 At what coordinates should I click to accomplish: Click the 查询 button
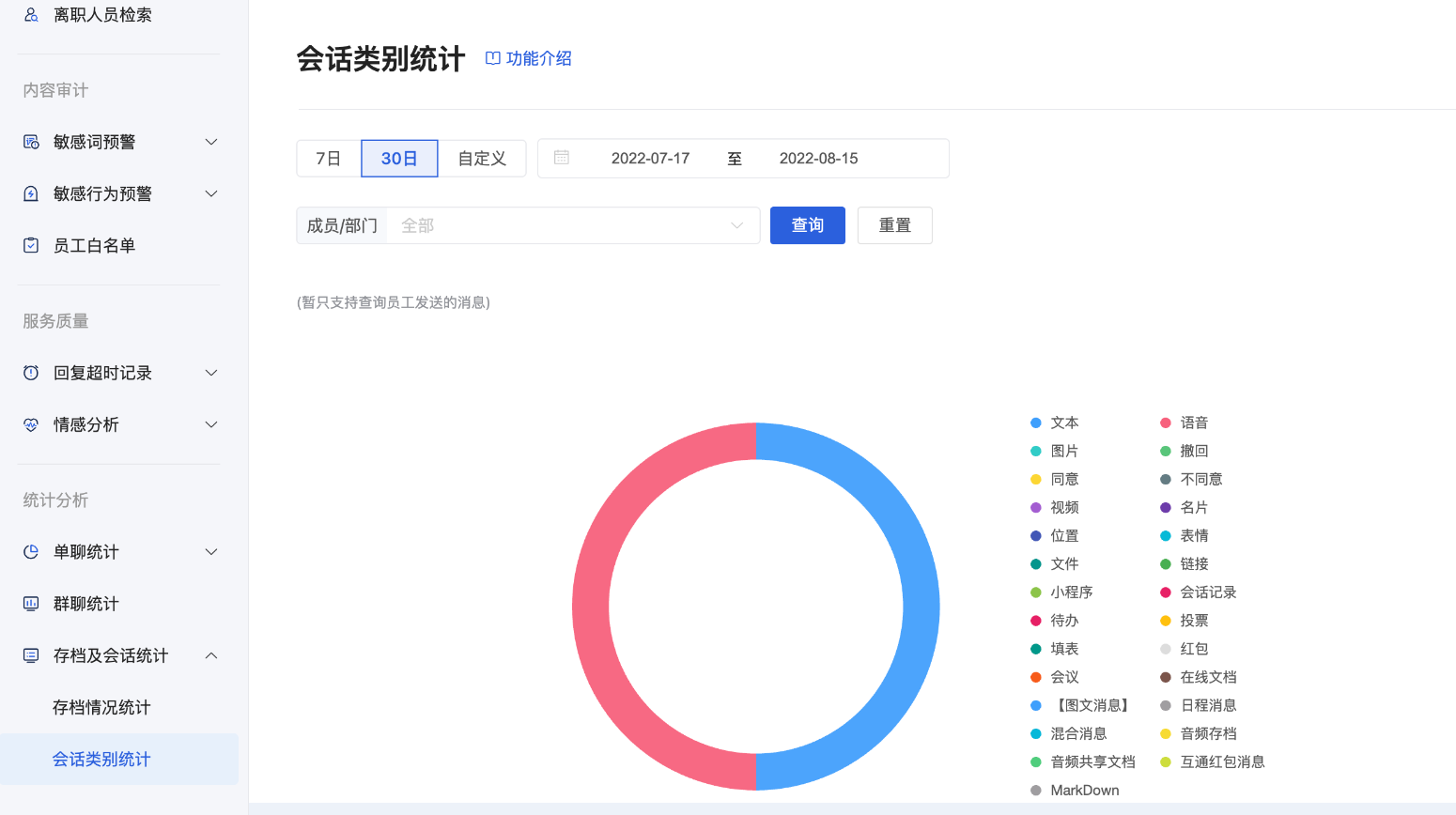pos(808,225)
